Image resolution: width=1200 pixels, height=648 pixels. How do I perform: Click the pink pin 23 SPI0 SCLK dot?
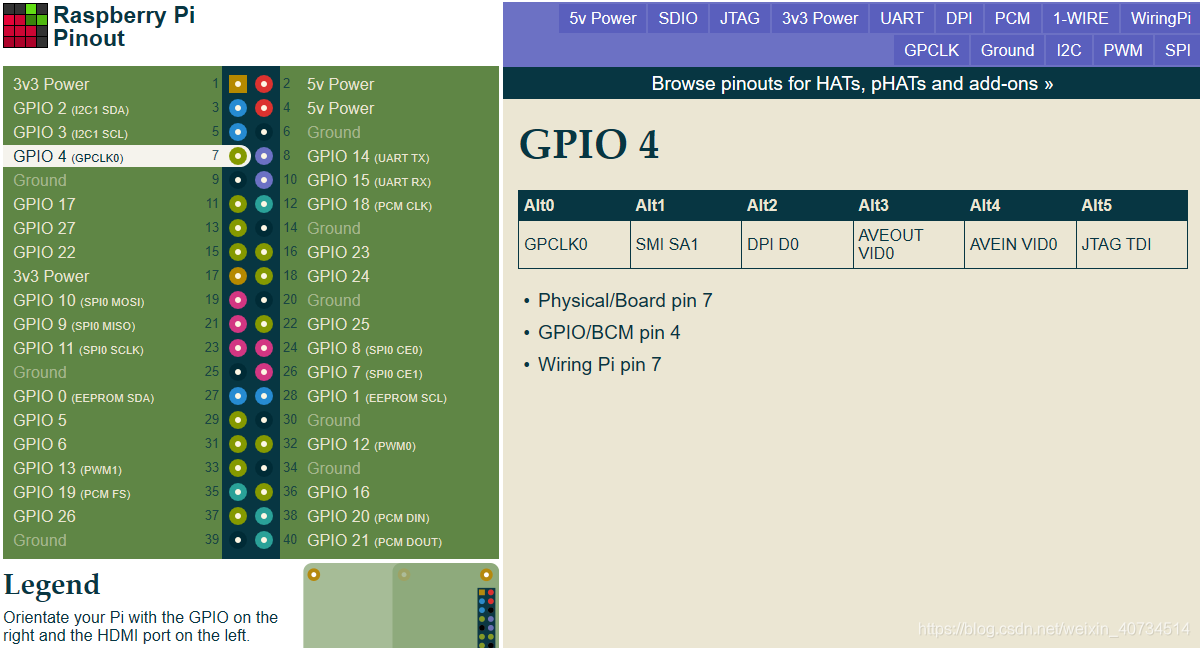click(x=238, y=348)
